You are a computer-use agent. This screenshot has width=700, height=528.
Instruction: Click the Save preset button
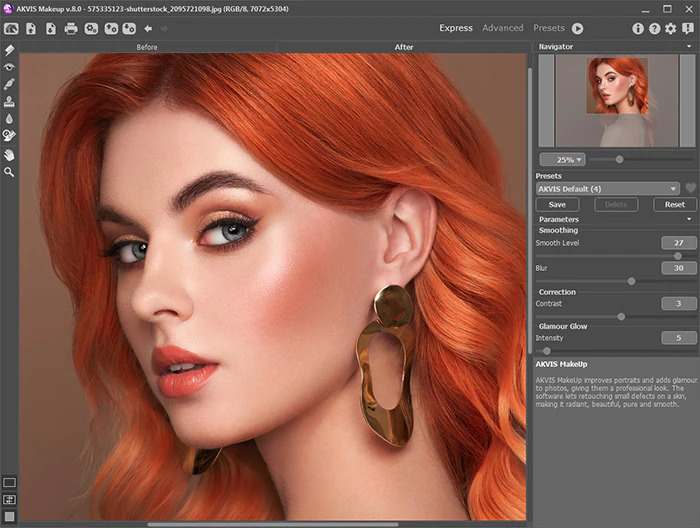pyautogui.click(x=557, y=204)
